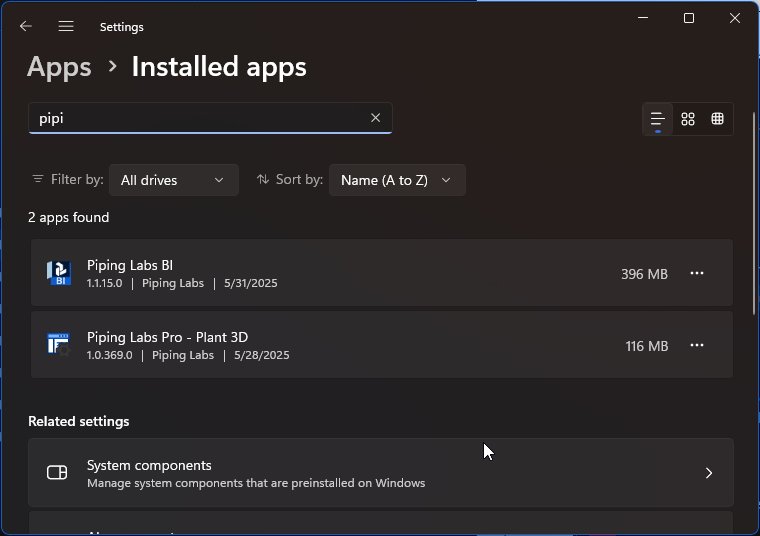Viewport: 760px width, 536px height.
Task: Click the search field containing pipi
Action: point(200,118)
